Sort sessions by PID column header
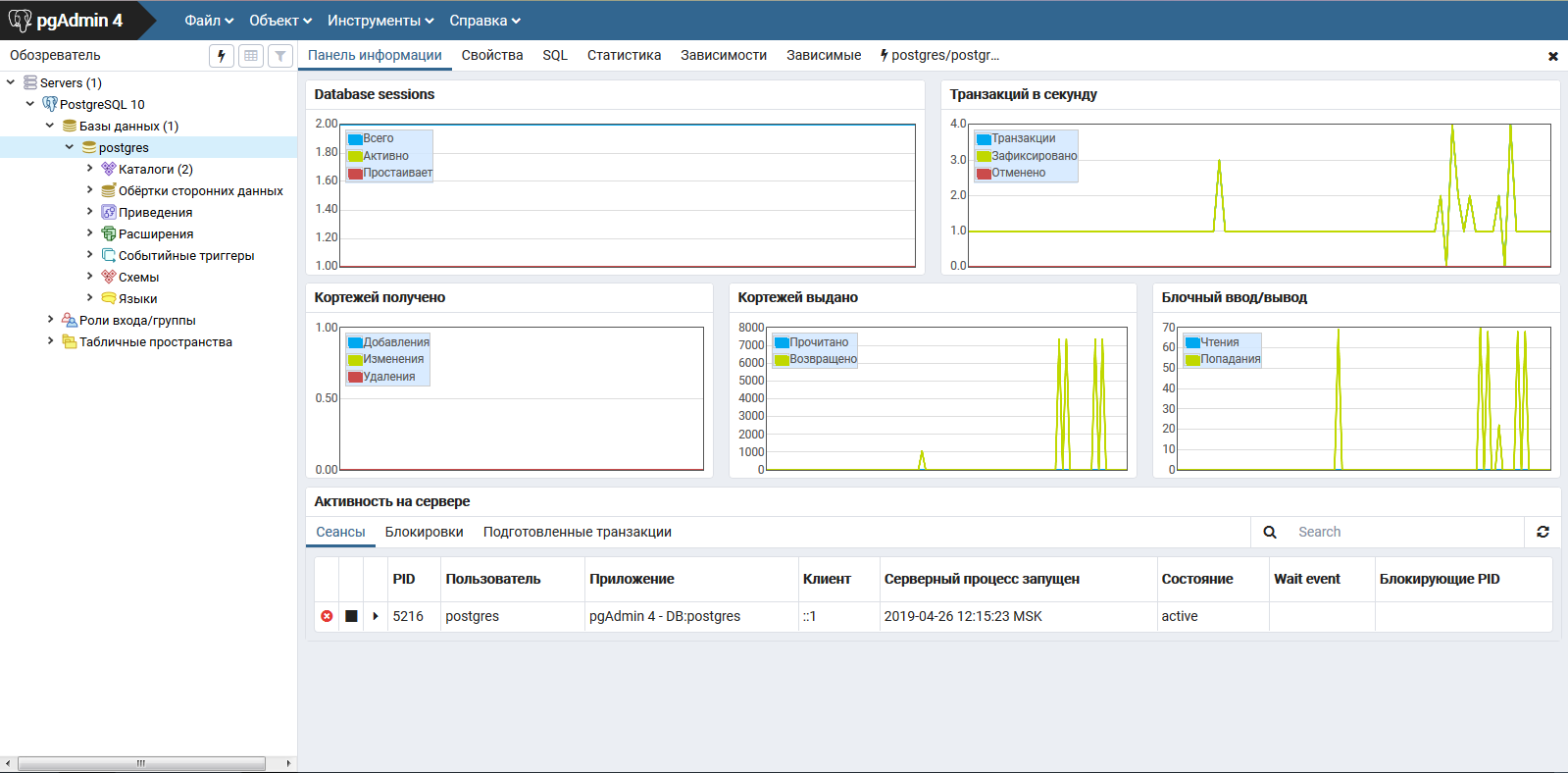The width and height of the screenshot is (1568, 773). [x=414, y=579]
